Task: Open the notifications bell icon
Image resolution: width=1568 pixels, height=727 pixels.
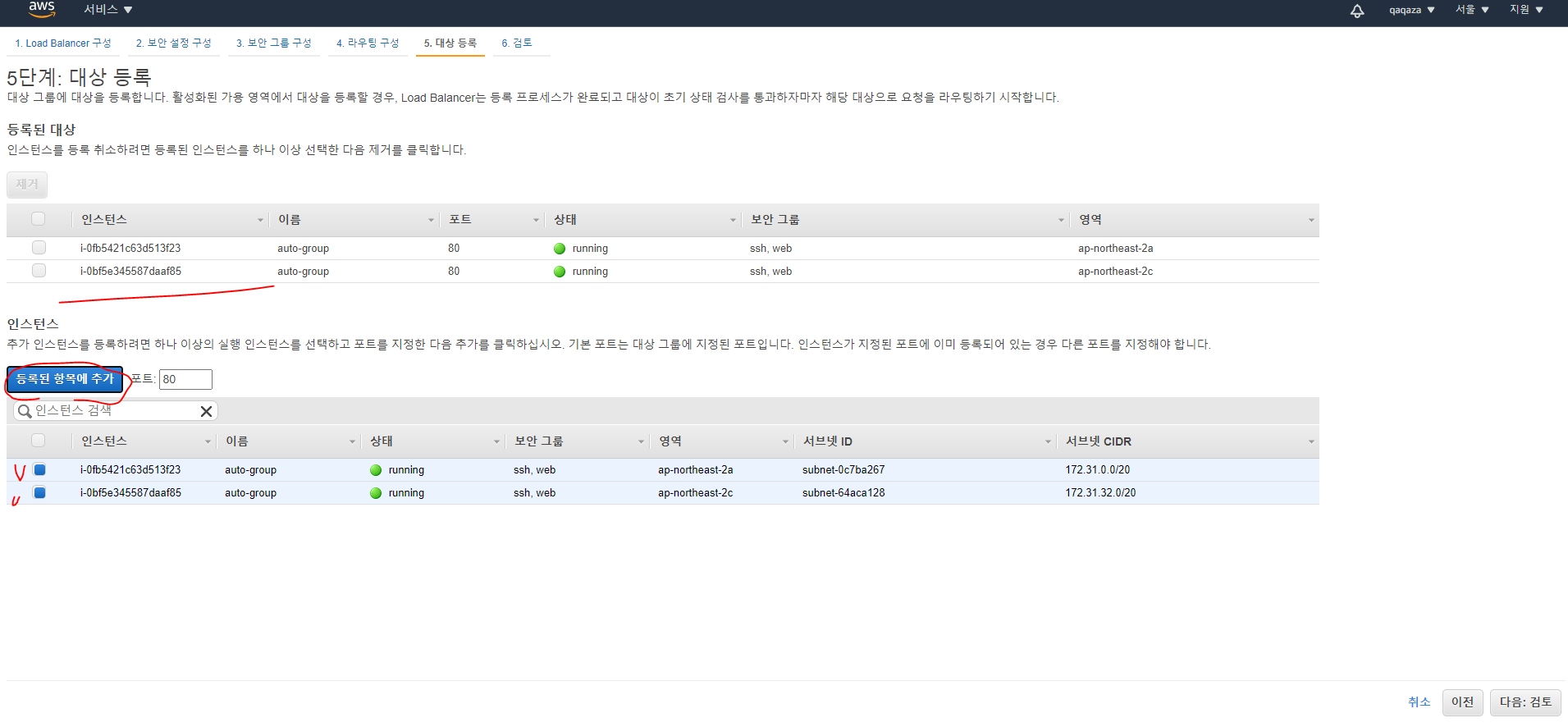Action: pyautogui.click(x=1357, y=11)
